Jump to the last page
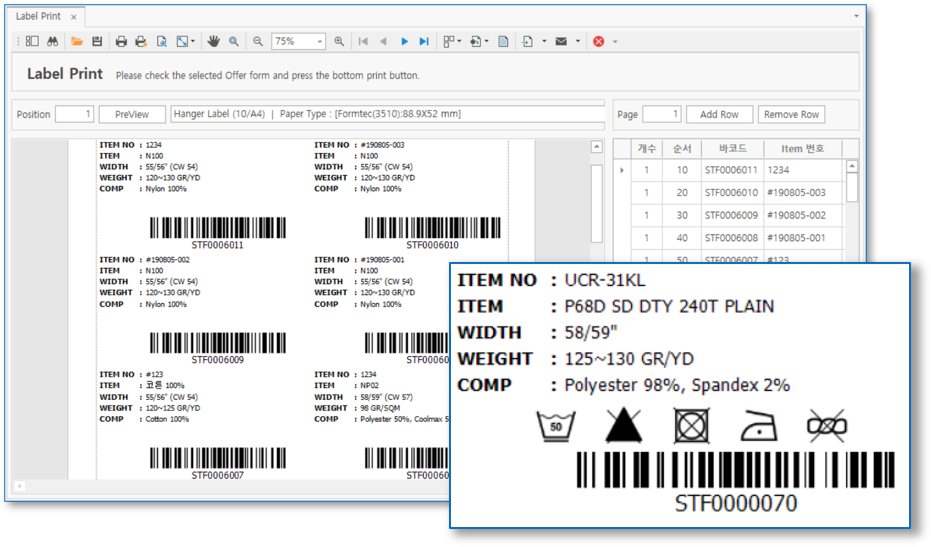 [424, 42]
